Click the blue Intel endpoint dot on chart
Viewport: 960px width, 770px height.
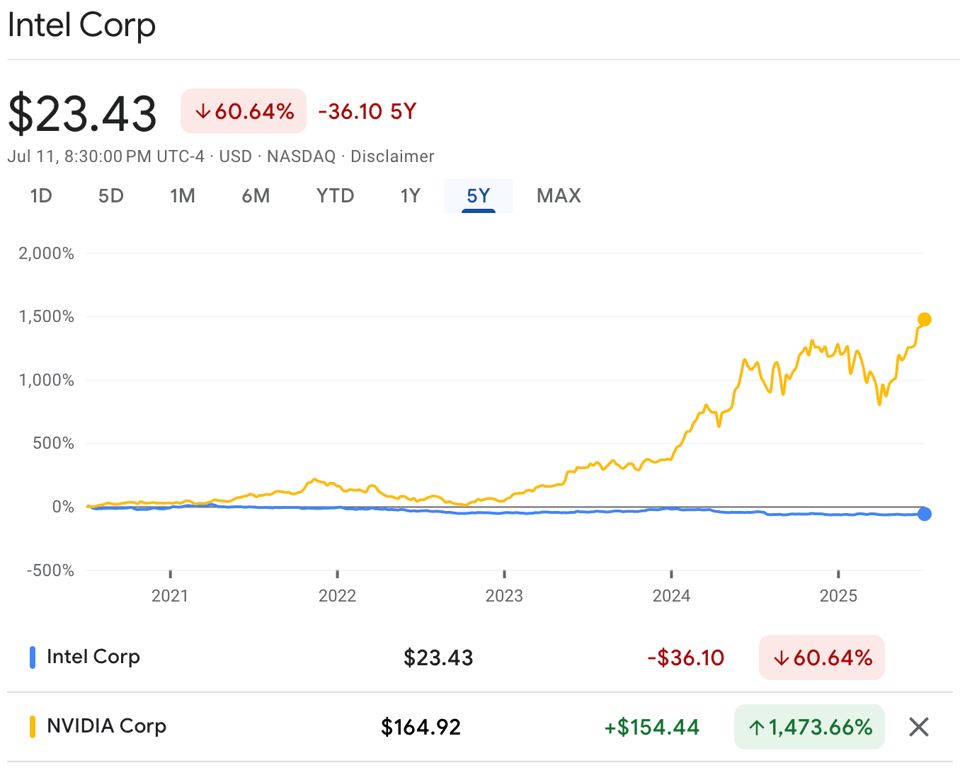pos(924,514)
